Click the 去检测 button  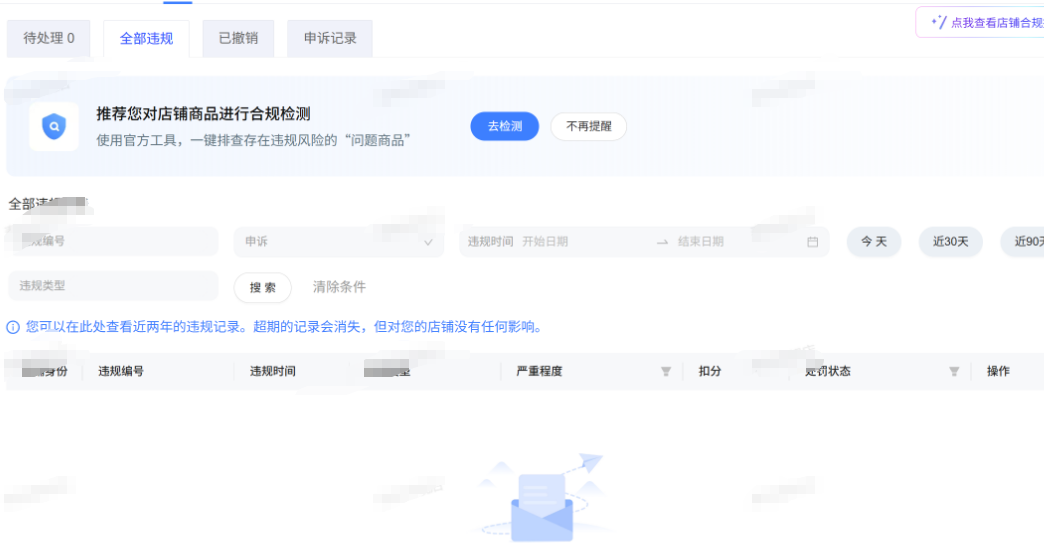pyautogui.click(x=505, y=126)
